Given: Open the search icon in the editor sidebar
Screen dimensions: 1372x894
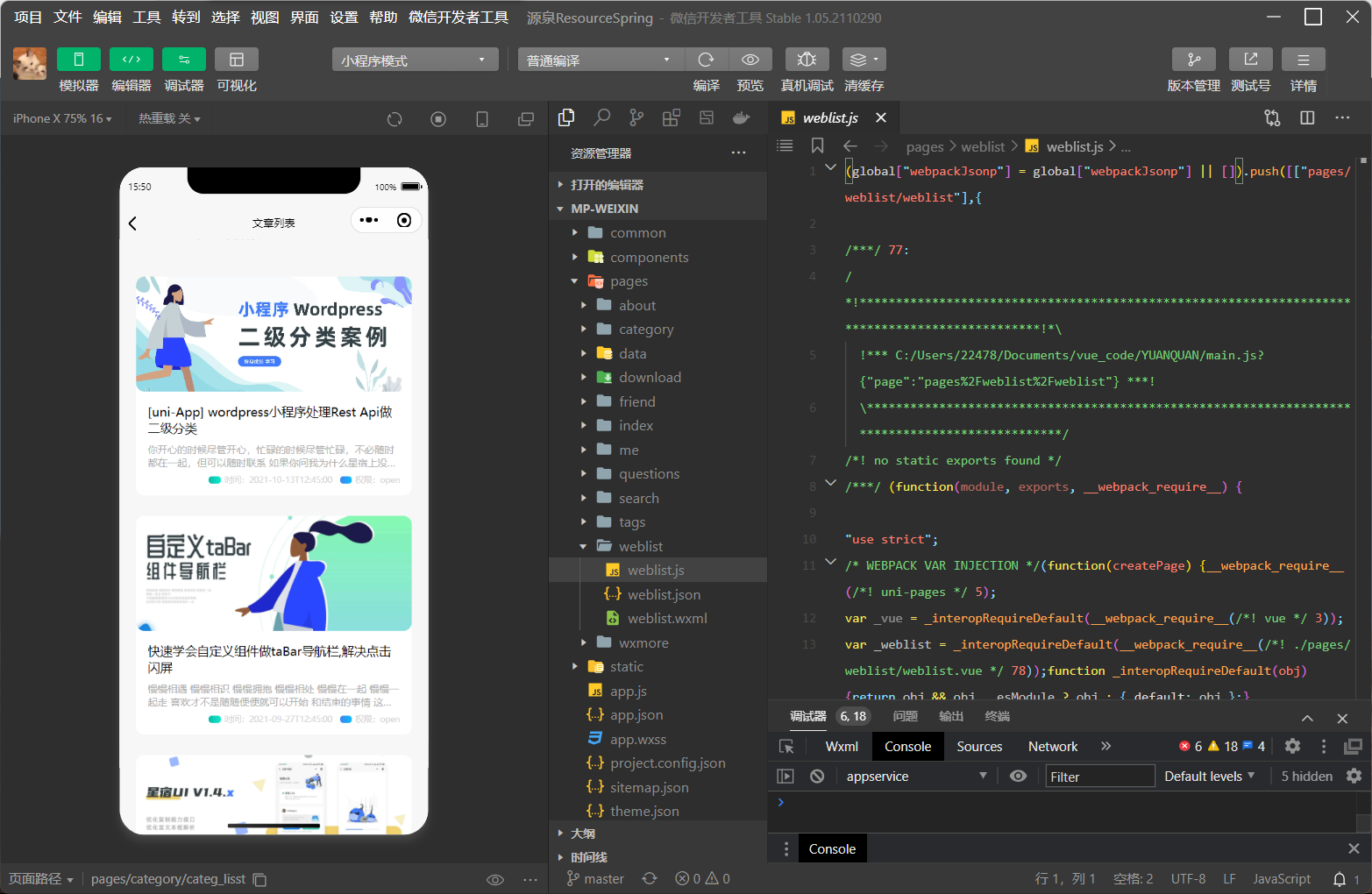Looking at the screenshot, I should pyautogui.click(x=601, y=117).
